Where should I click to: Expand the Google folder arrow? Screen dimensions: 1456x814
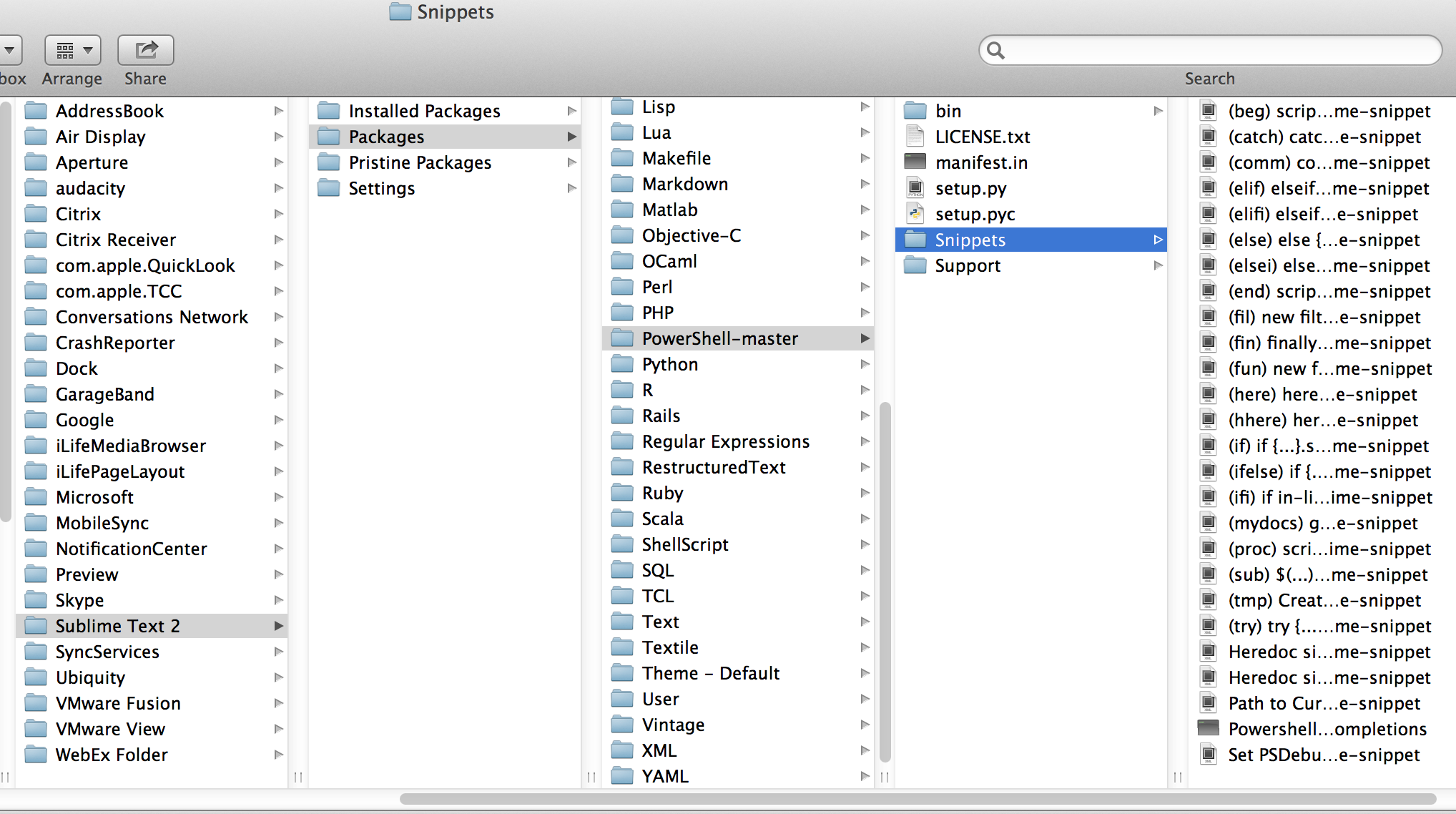point(279,420)
